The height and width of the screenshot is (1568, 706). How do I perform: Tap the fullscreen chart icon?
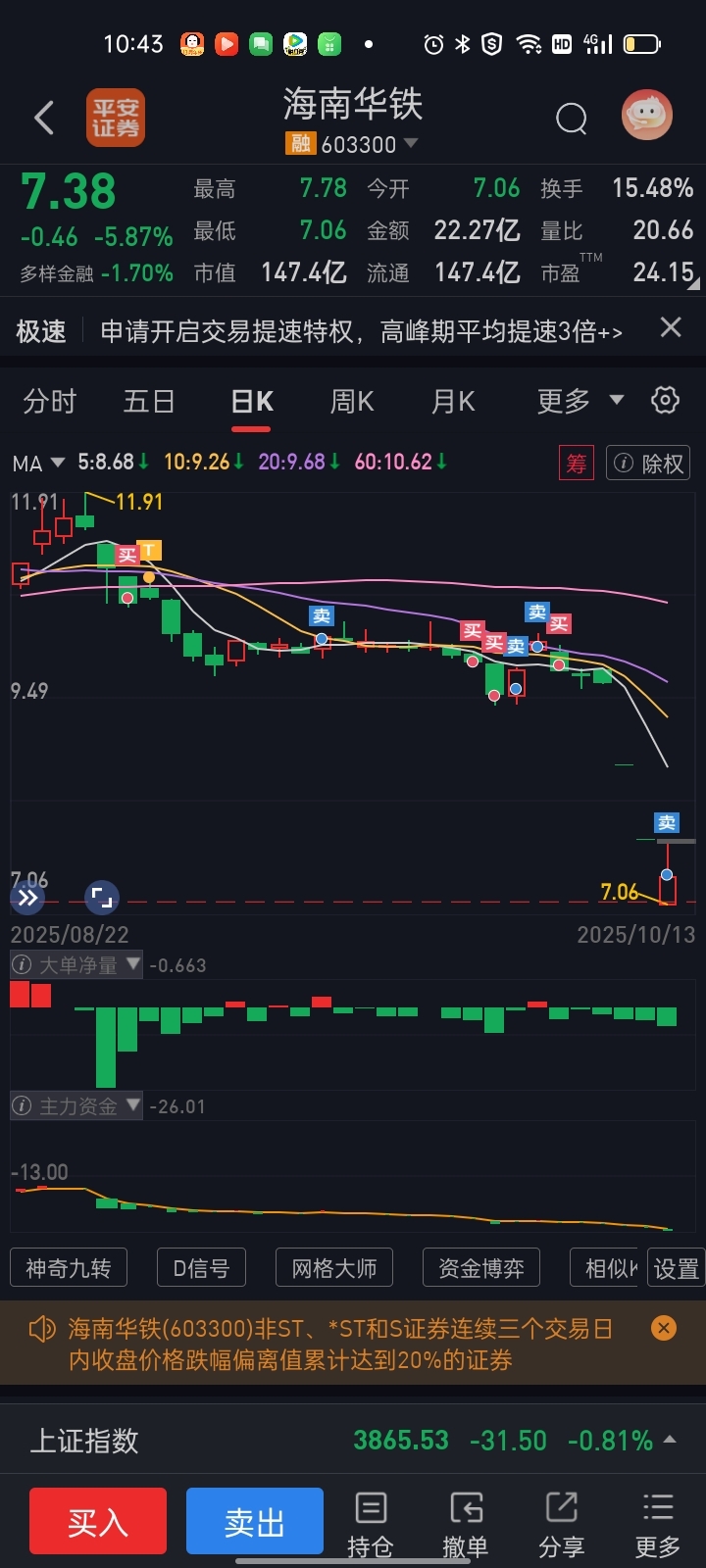102,897
